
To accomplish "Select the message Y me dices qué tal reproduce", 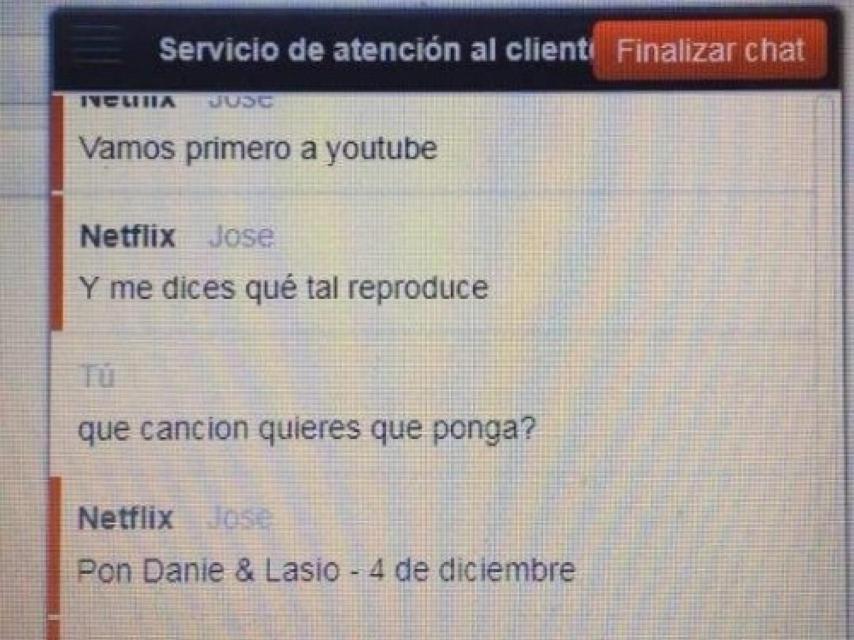I will point(283,288).
